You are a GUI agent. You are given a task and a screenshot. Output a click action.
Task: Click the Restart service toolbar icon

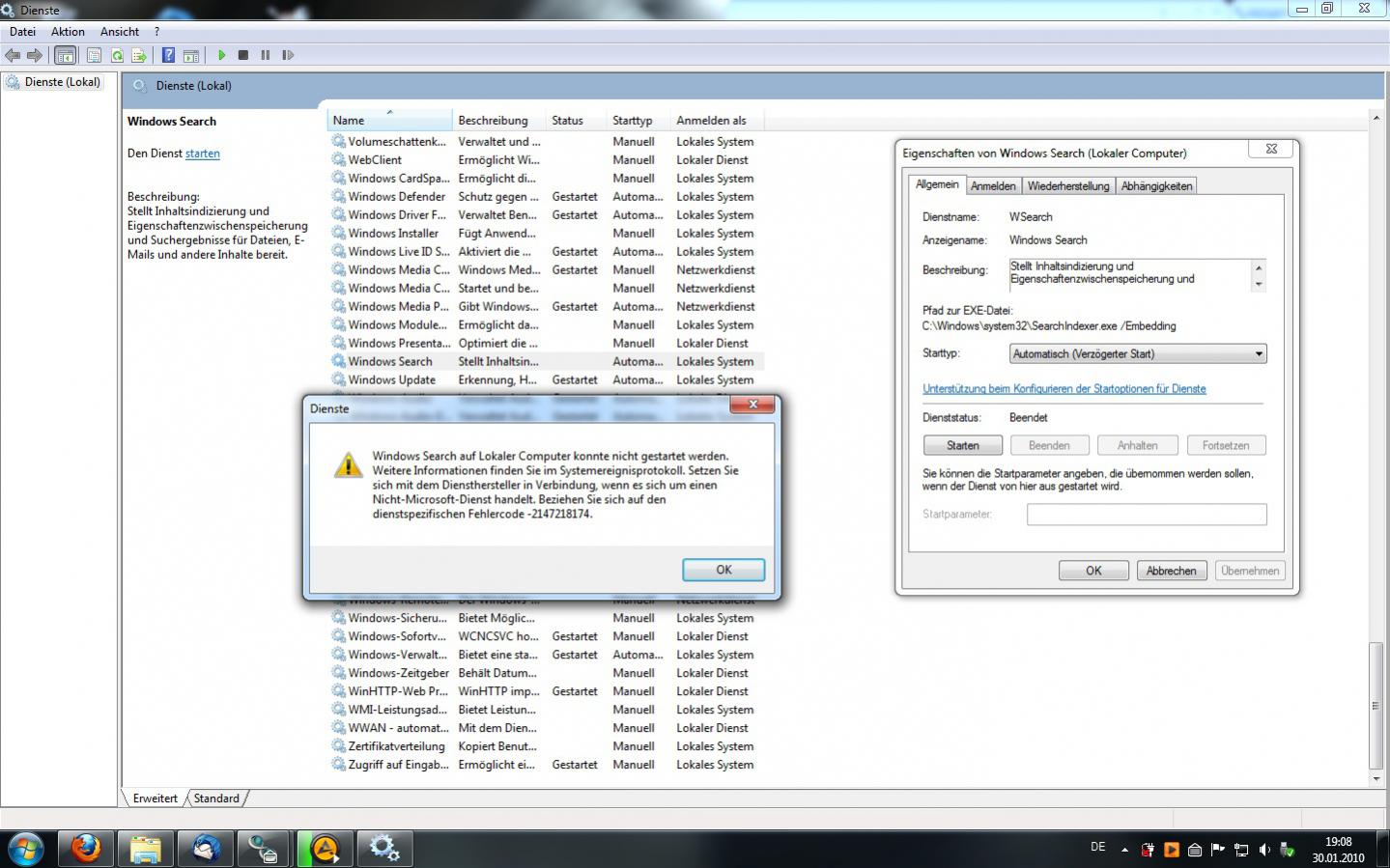(288, 55)
